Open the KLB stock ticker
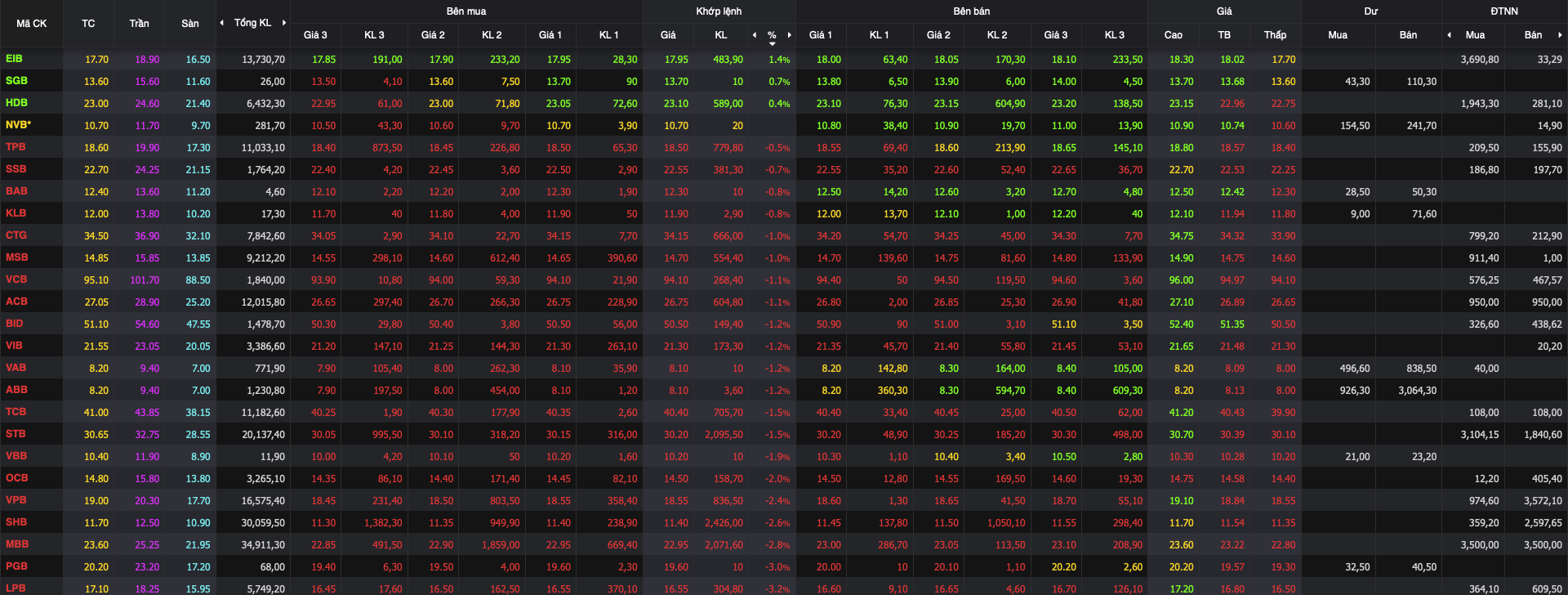Image resolution: width=1568 pixels, height=595 pixels. (x=16, y=213)
